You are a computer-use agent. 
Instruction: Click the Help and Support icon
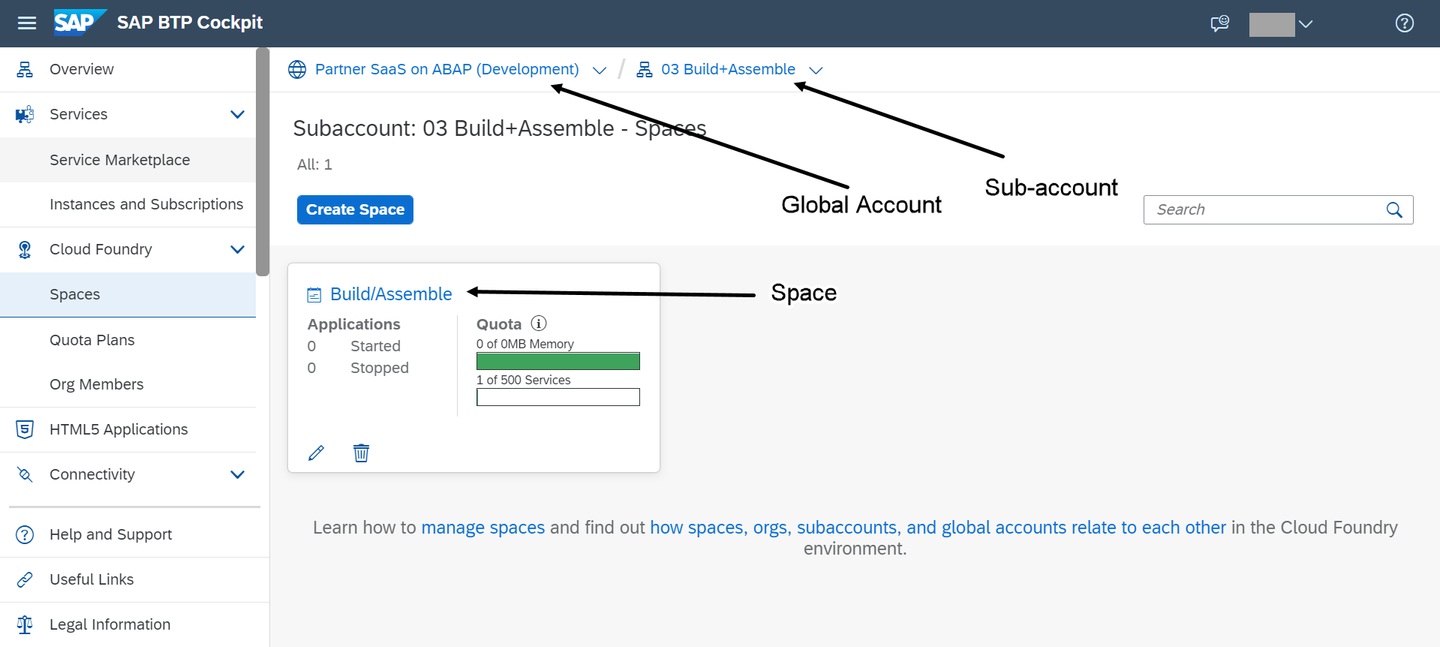pos(25,534)
